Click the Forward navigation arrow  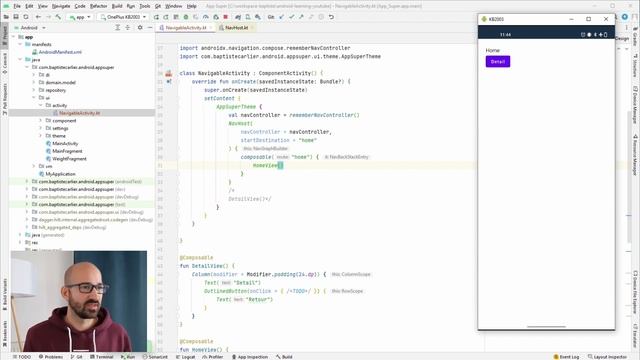pyautogui.click(x=48, y=17)
